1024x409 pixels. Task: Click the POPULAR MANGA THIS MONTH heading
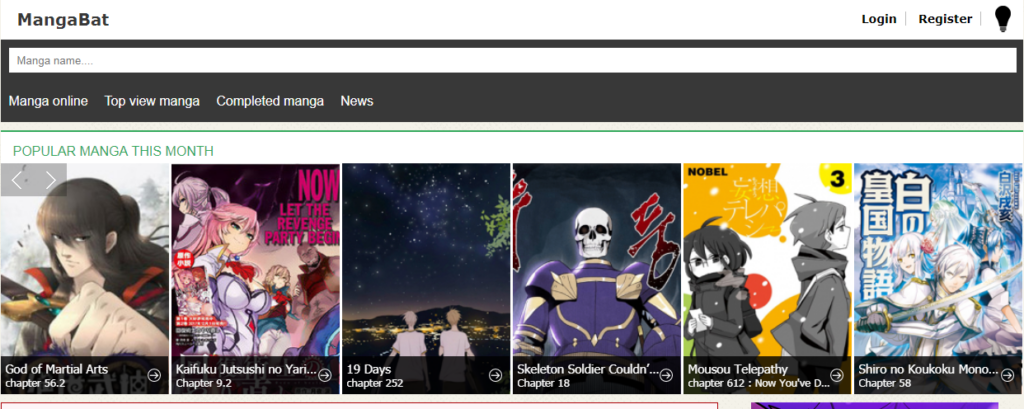pyautogui.click(x=113, y=151)
